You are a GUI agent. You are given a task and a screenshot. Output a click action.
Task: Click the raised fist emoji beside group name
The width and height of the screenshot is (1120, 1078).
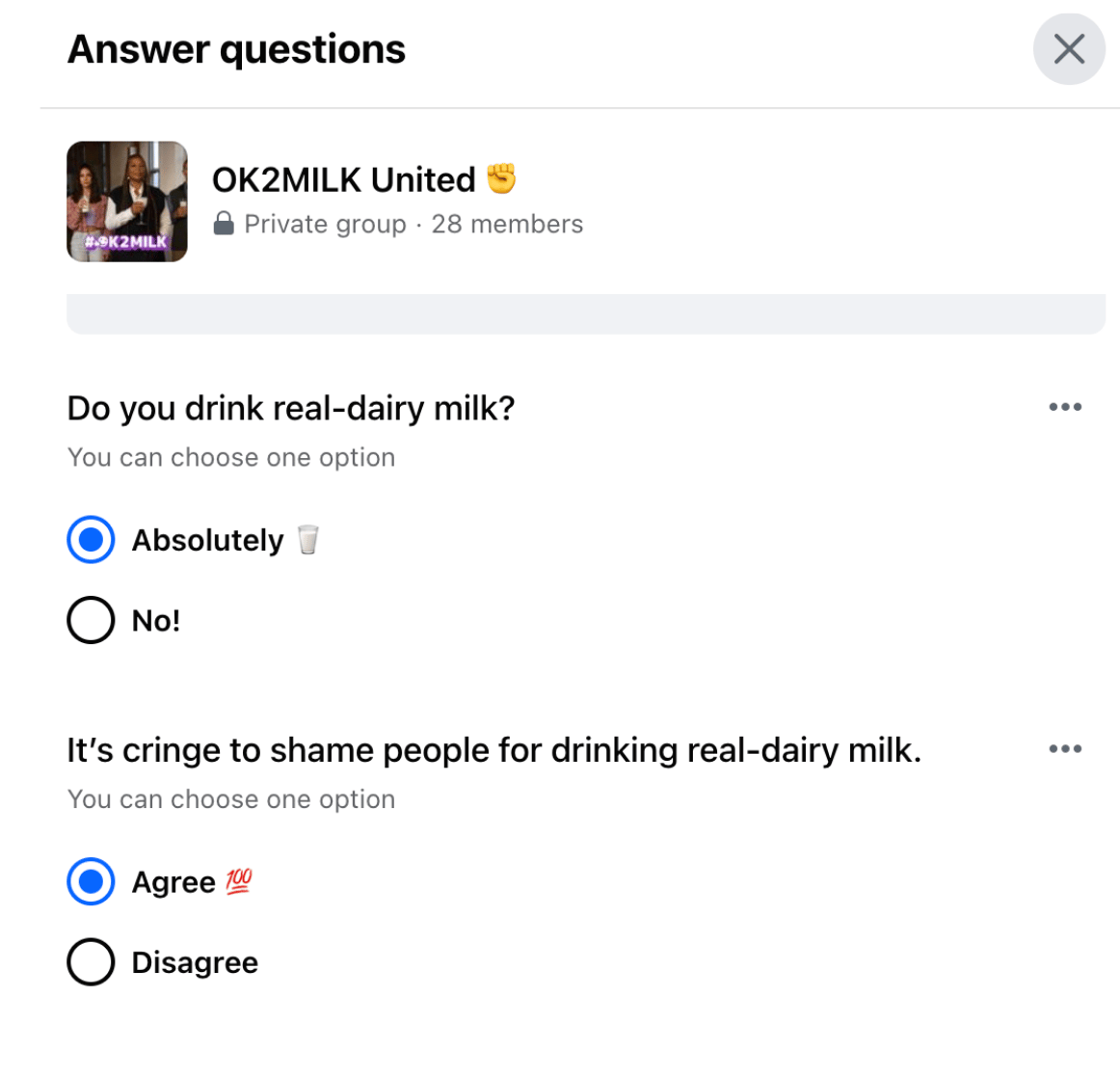503,177
